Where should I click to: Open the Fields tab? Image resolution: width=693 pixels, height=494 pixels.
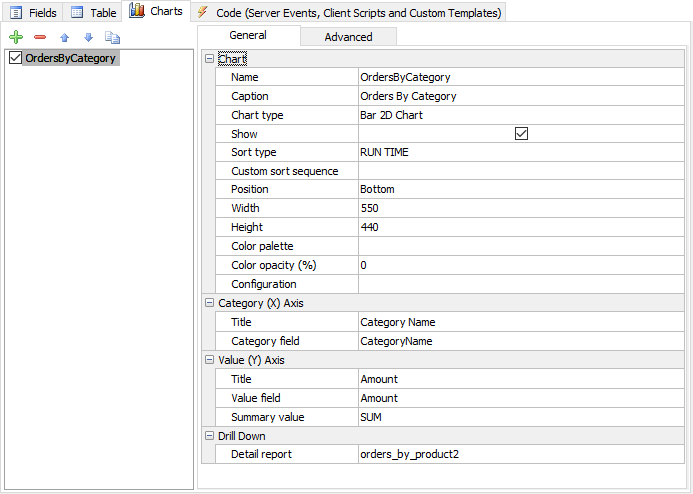[33, 13]
